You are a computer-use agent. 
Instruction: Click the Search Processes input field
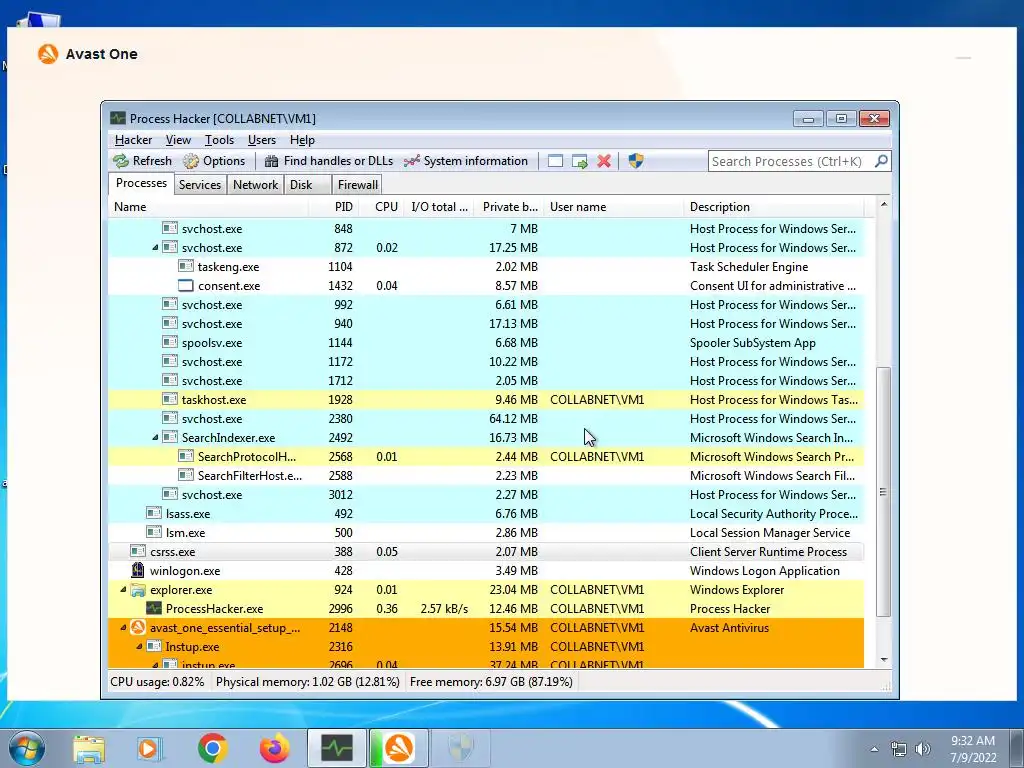(790, 161)
